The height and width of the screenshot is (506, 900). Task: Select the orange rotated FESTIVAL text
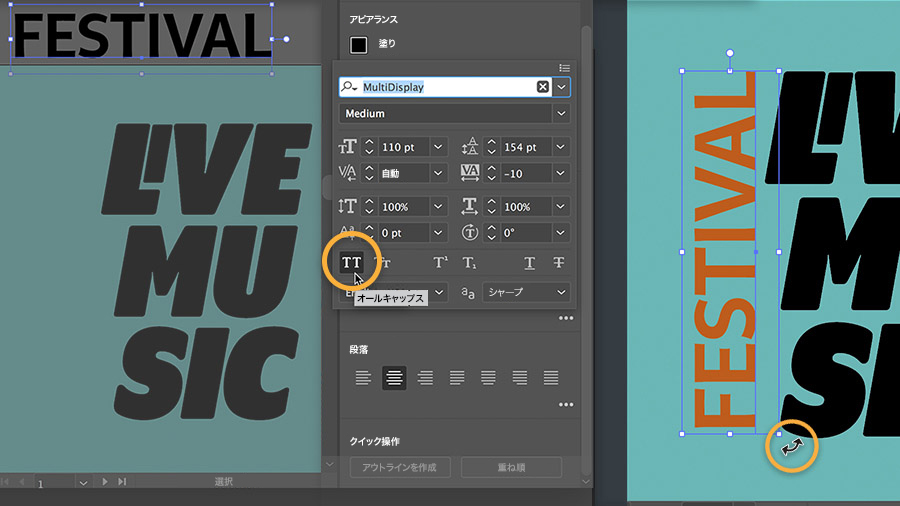pos(724,252)
